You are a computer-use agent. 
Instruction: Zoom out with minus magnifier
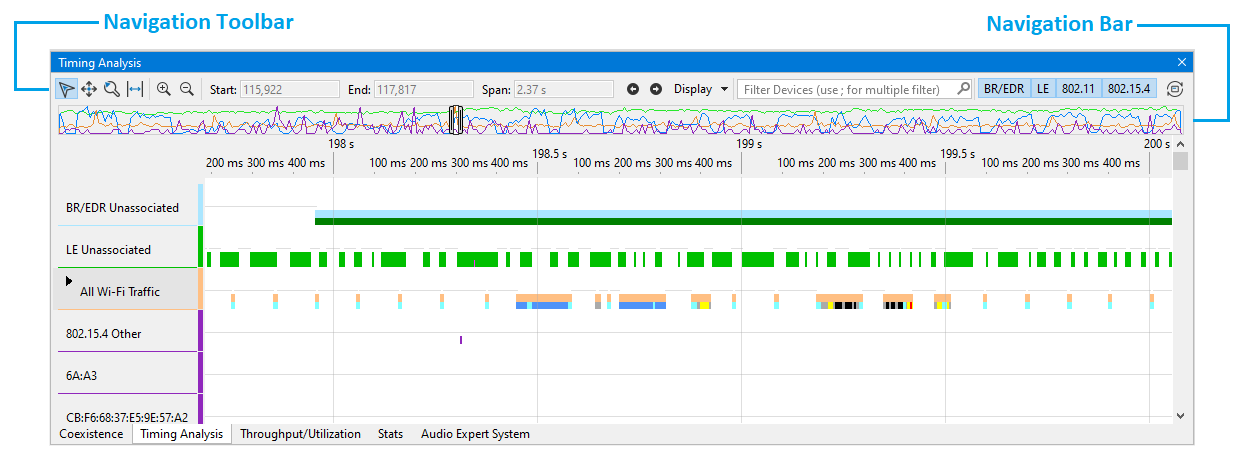(186, 89)
